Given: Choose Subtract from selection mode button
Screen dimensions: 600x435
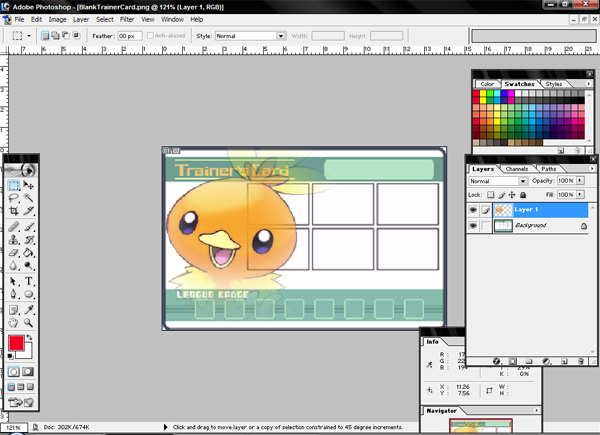Looking at the screenshot, I should click(66, 36).
